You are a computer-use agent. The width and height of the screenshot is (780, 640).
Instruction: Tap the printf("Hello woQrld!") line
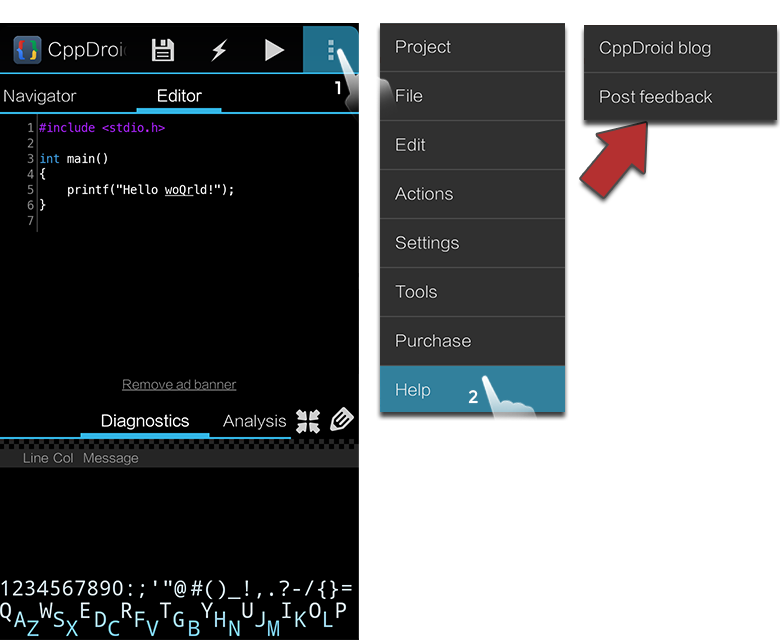click(150, 189)
